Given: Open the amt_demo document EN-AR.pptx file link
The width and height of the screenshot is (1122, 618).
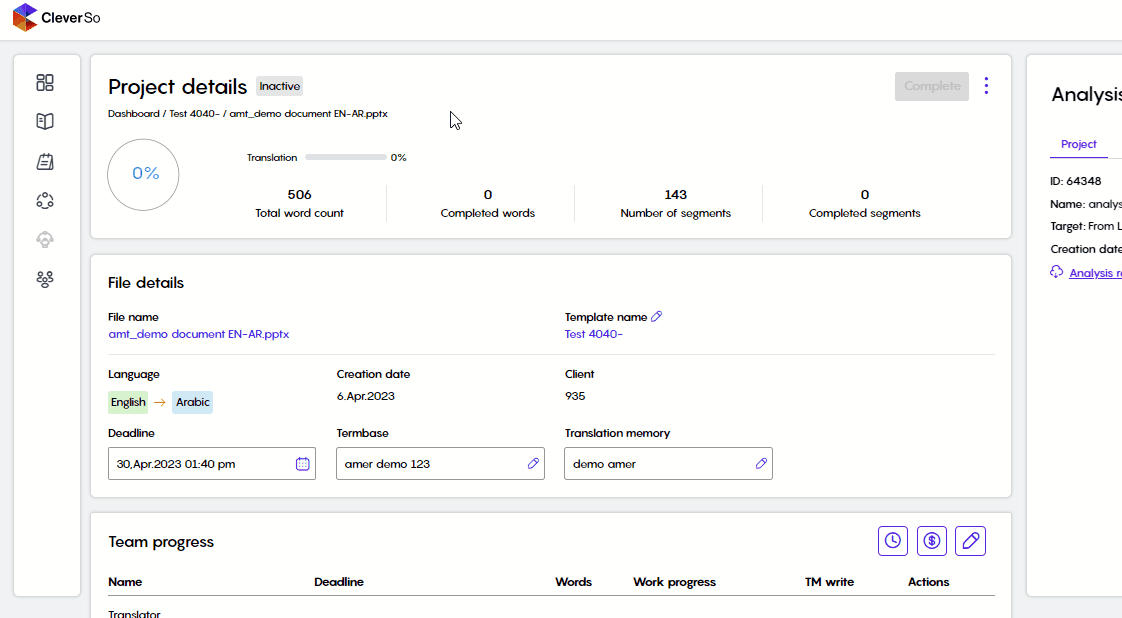Looking at the screenshot, I should click(199, 334).
